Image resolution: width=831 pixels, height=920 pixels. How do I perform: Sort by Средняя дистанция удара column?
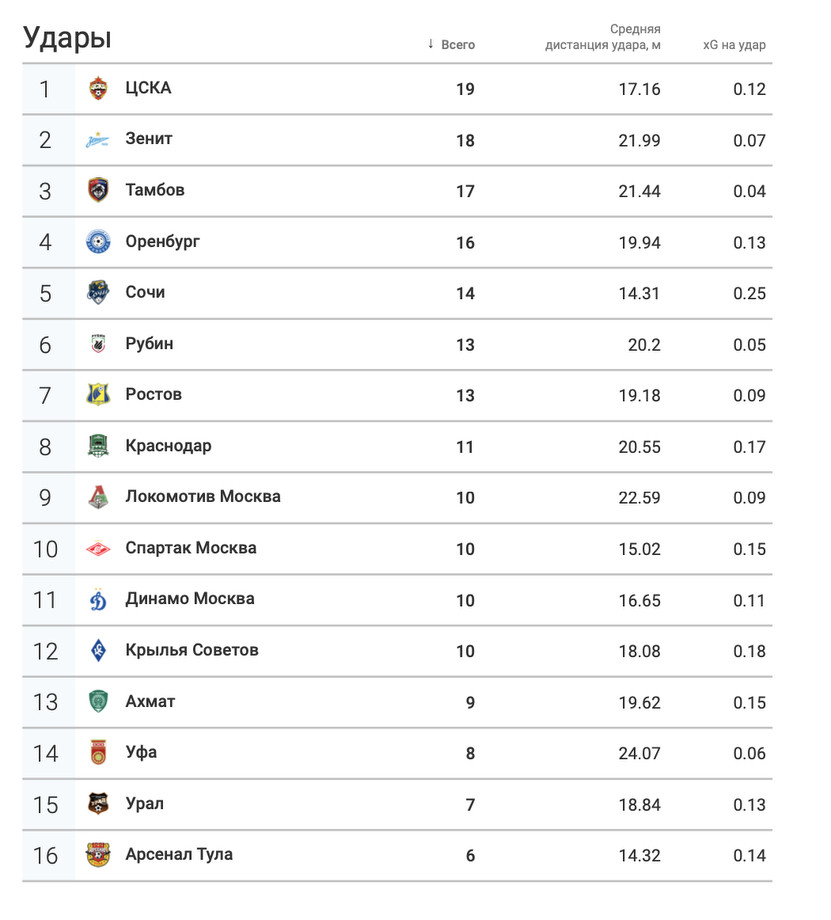click(603, 37)
